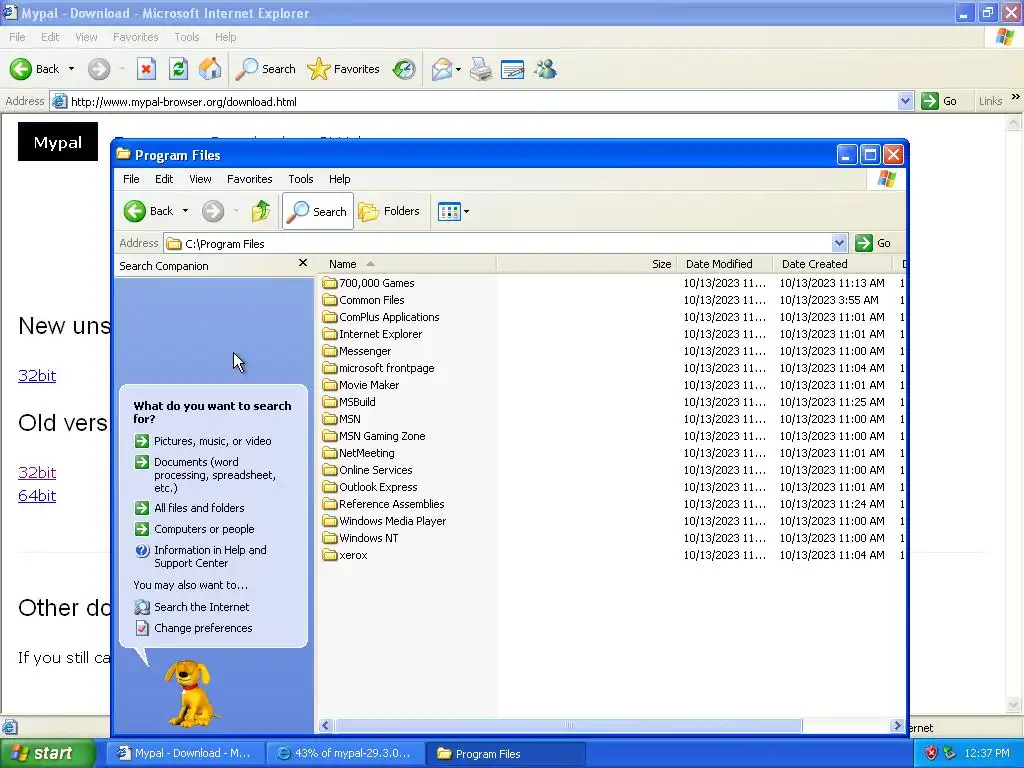
Task: Click the Home icon in Internet Explorer
Action: click(x=210, y=69)
